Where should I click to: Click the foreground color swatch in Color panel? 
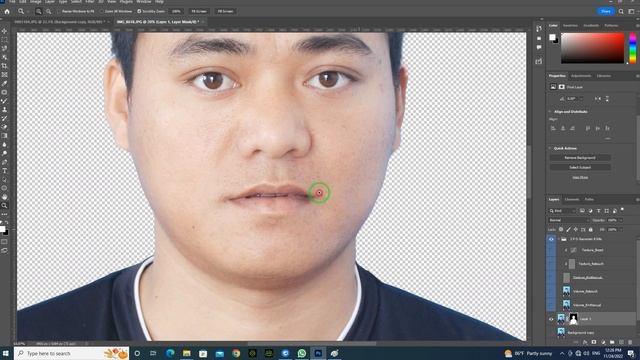pos(552,37)
